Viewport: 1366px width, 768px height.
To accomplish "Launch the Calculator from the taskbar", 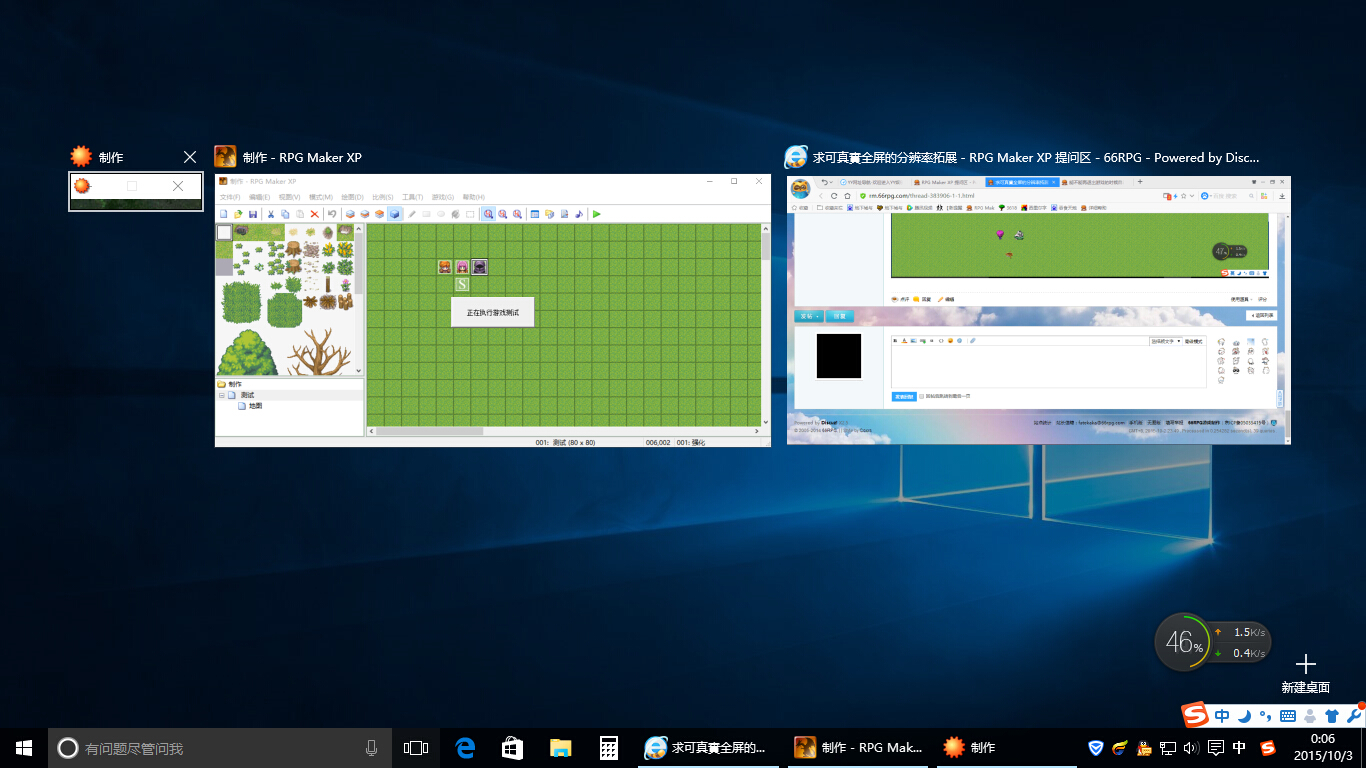I will [x=608, y=747].
